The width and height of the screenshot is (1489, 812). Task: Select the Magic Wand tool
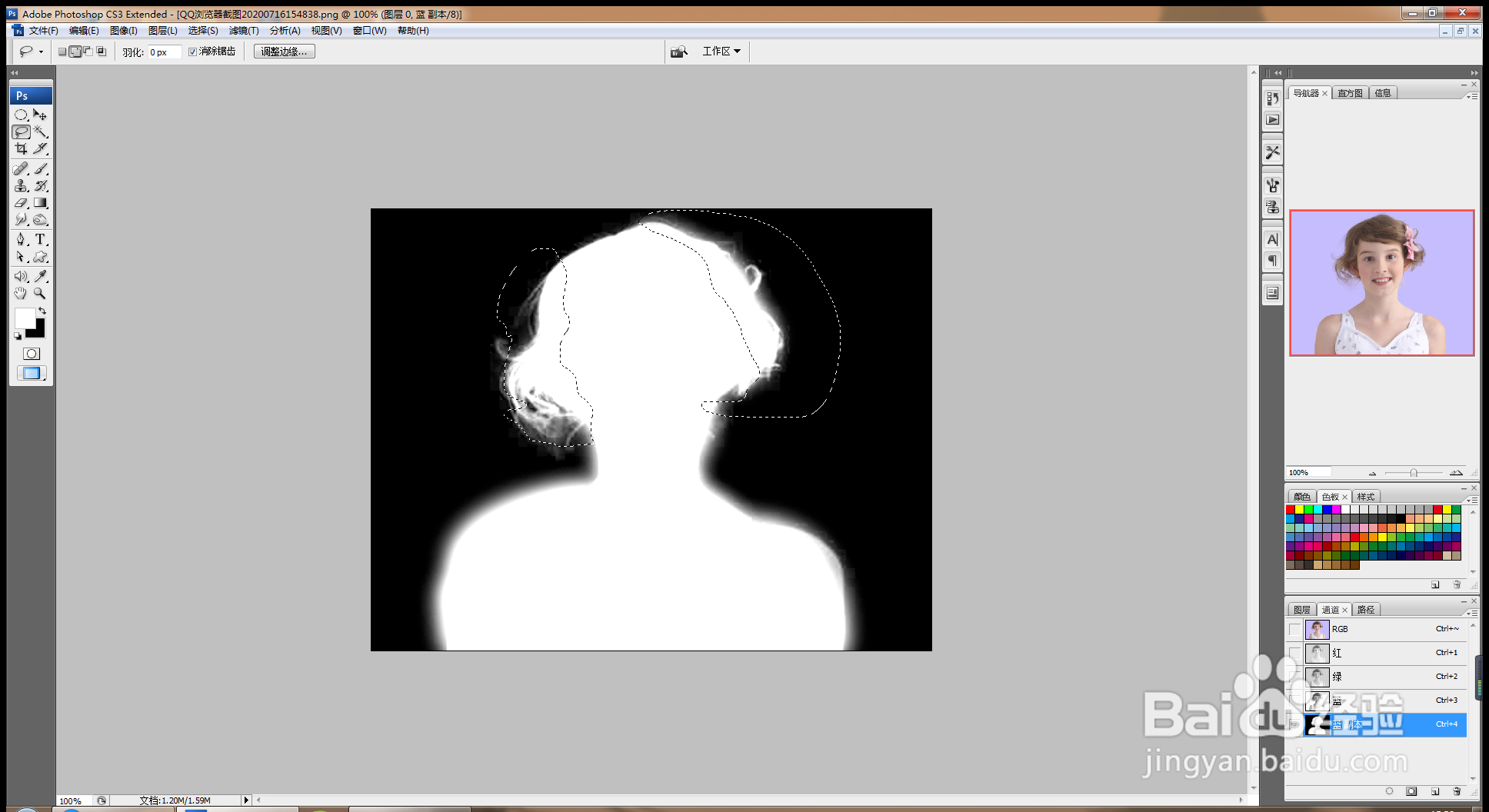(40, 131)
